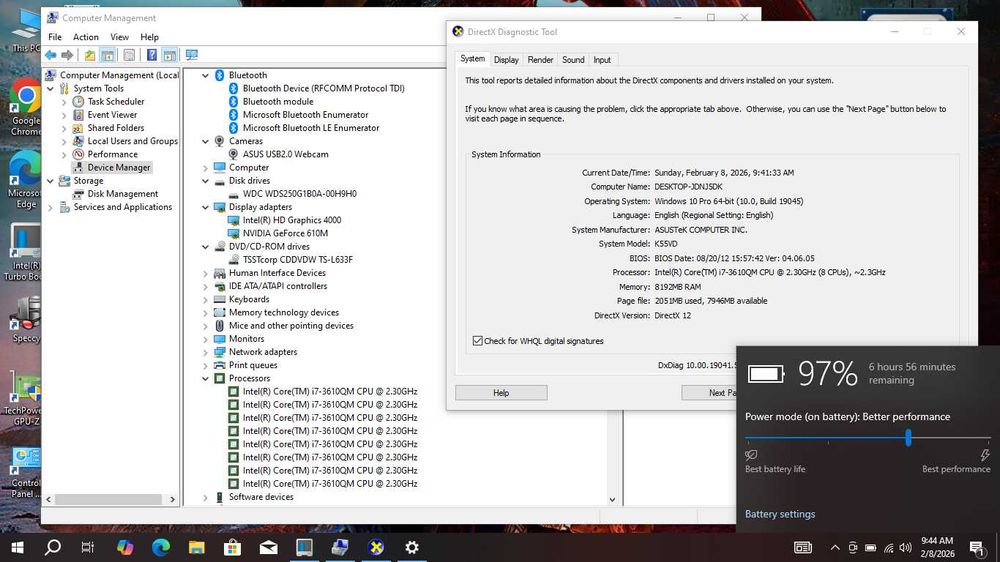This screenshot has height=562, width=1000.
Task: Open the Action menu
Action: click(x=85, y=37)
